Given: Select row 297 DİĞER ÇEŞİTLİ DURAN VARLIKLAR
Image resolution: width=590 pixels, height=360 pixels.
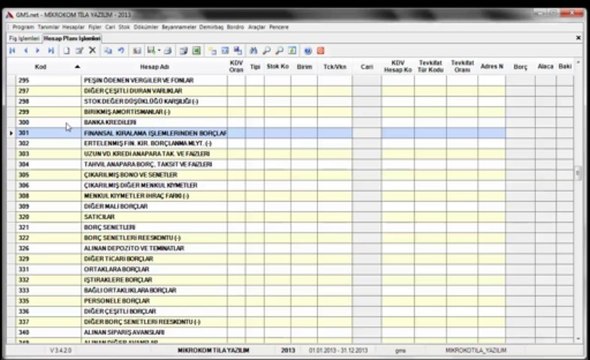Looking at the screenshot, I should coord(294,91).
